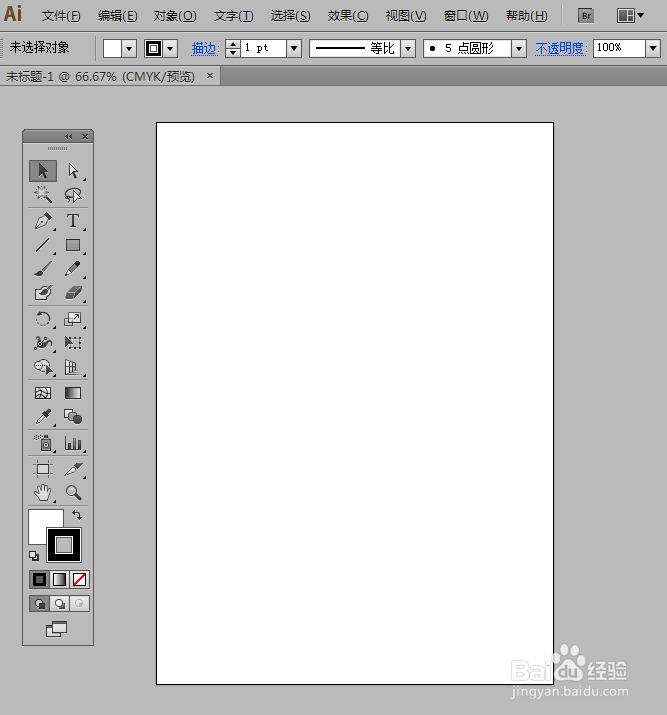Select the Zoom tool
Image resolution: width=667 pixels, height=715 pixels.
73,493
